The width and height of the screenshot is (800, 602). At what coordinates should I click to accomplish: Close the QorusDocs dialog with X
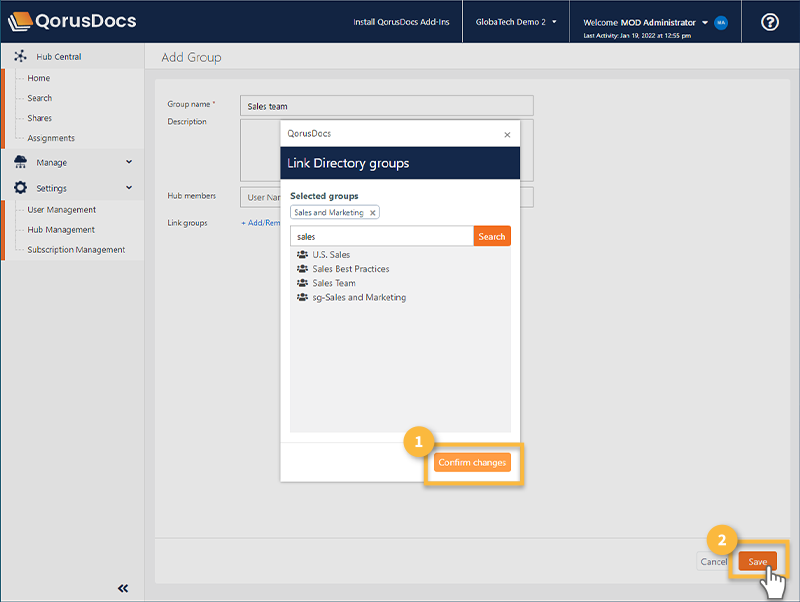point(507,135)
